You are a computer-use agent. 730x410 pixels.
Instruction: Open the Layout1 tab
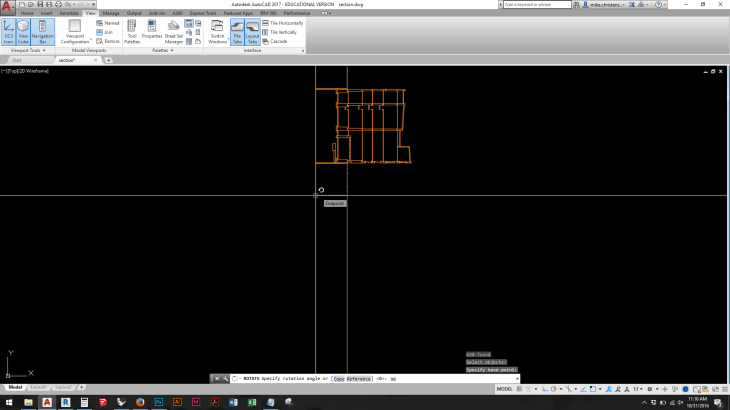pos(37,387)
